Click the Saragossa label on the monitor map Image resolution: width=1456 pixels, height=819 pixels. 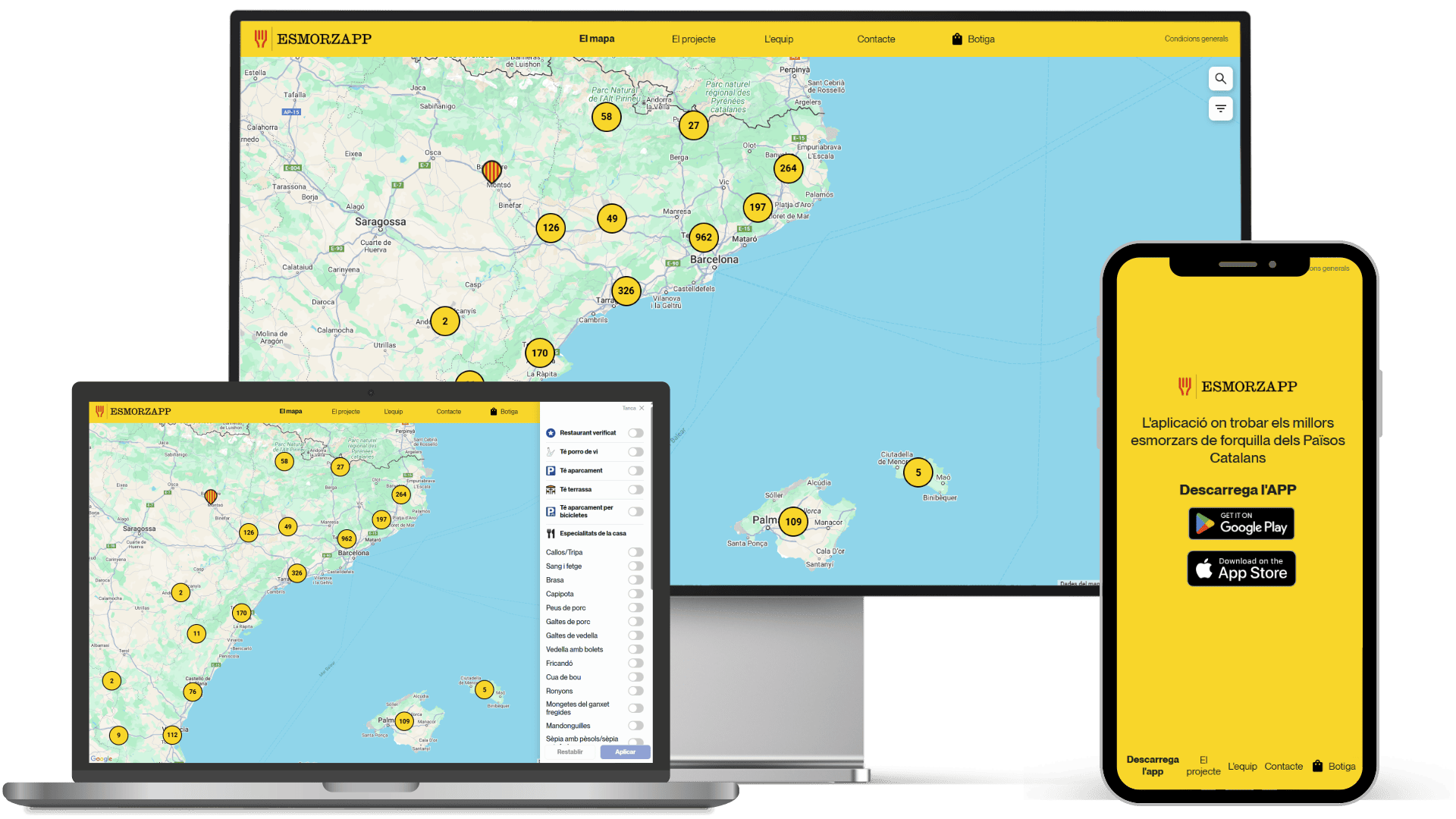tap(381, 222)
